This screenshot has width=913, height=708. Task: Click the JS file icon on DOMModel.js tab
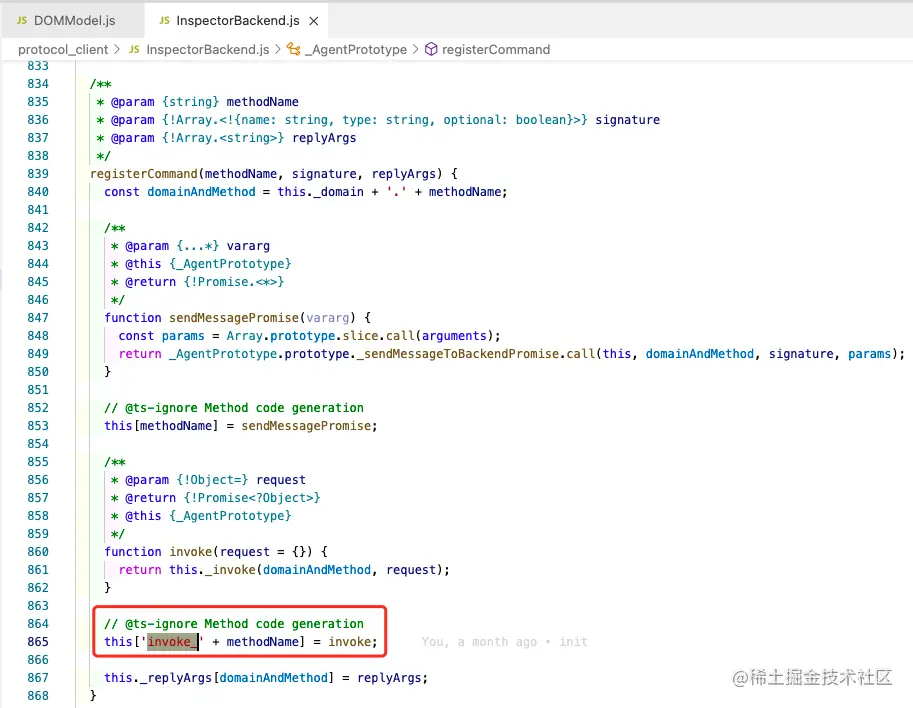coord(22,20)
